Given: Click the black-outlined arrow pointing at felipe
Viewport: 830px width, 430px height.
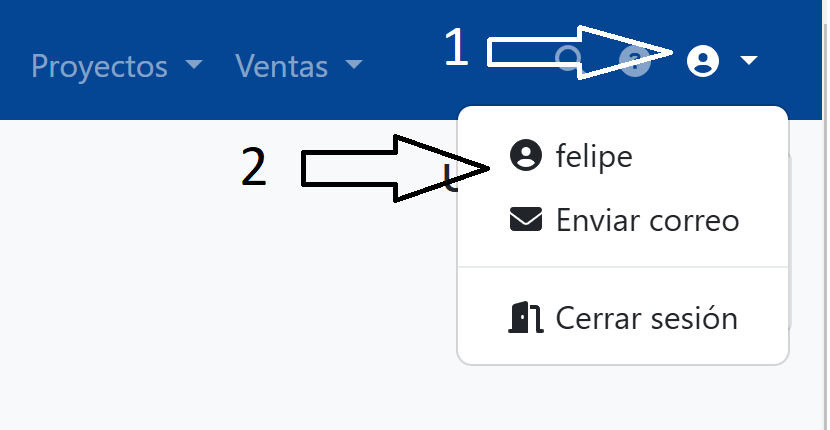Looking at the screenshot, I should pos(380,168).
